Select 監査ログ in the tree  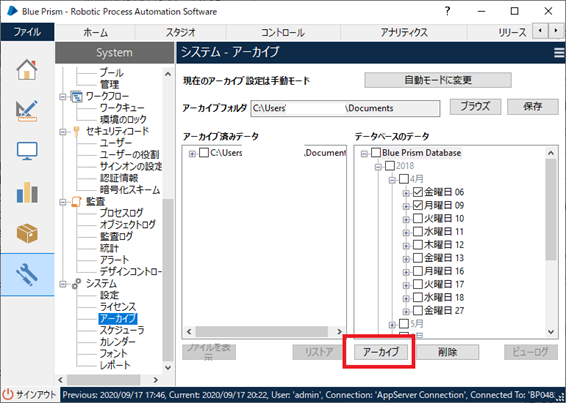[x=116, y=236]
